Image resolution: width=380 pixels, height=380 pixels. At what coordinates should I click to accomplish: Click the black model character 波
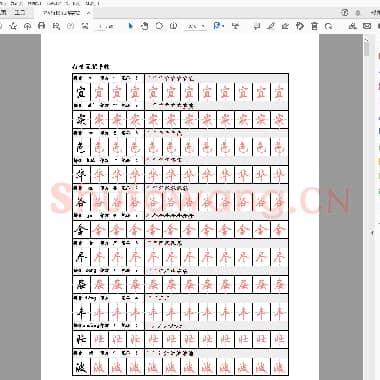coord(81,366)
